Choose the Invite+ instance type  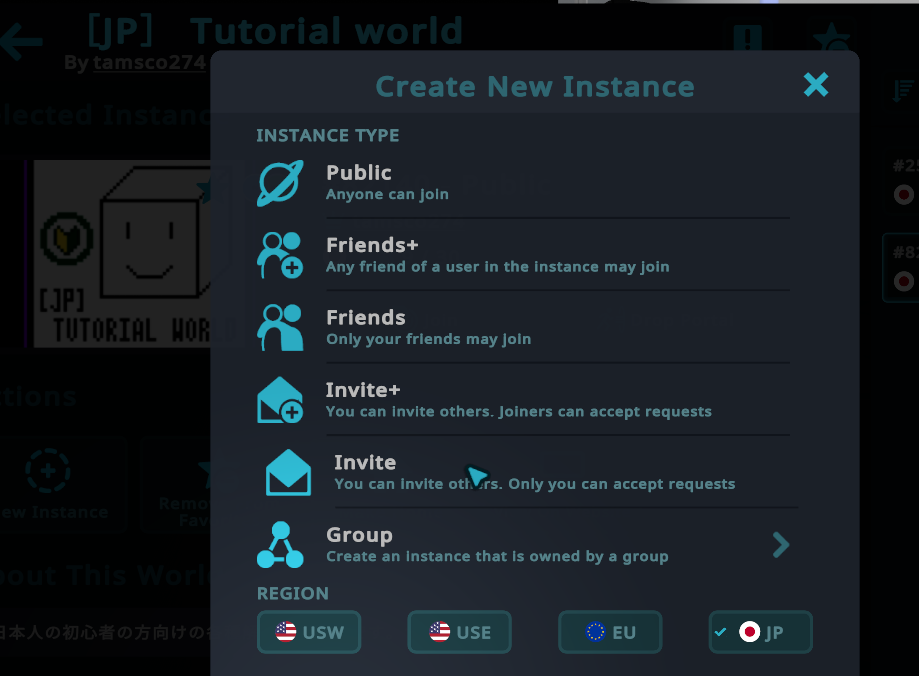point(523,400)
